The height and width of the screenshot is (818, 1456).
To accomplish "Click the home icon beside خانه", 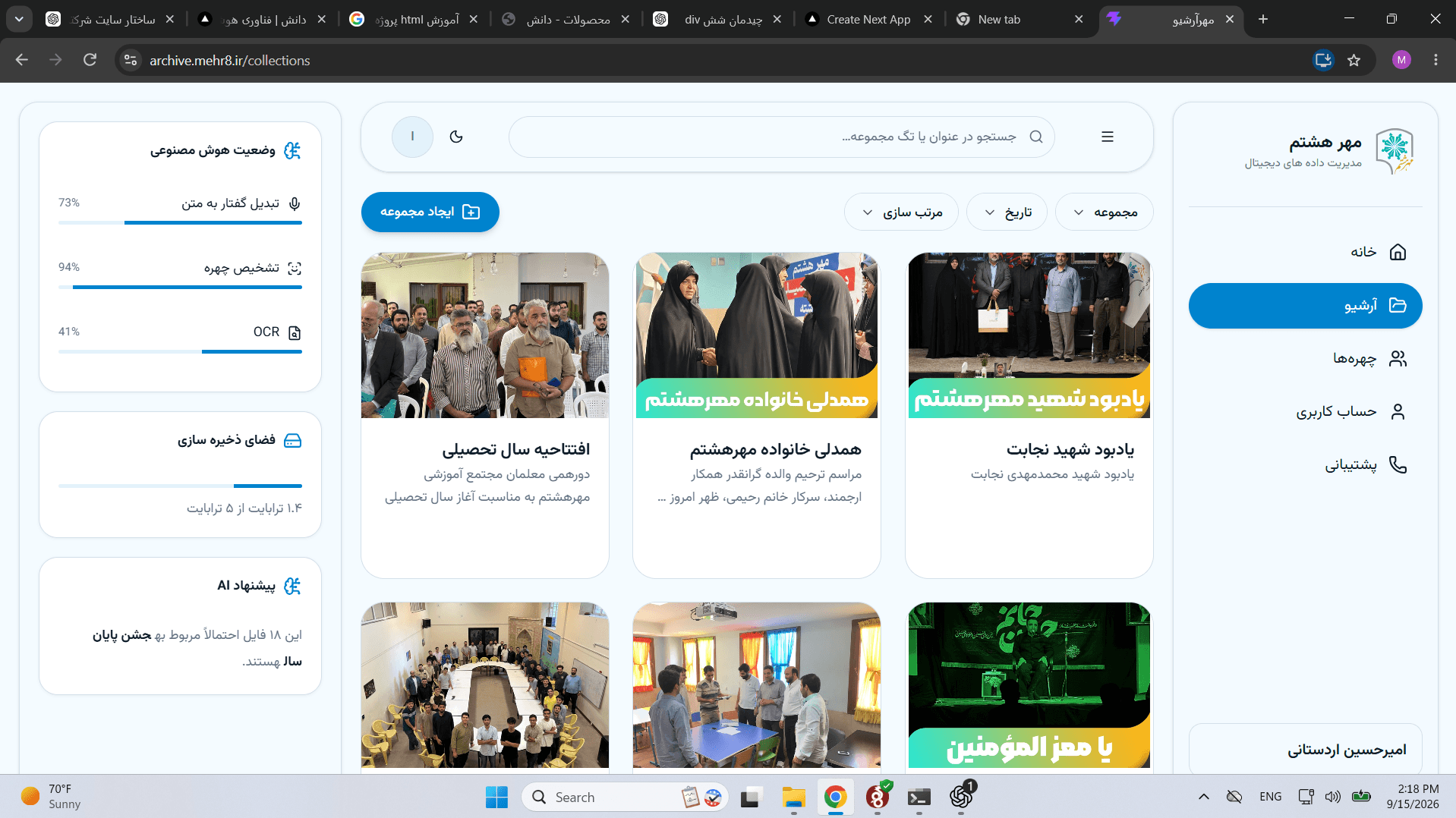I will pos(1398,252).
